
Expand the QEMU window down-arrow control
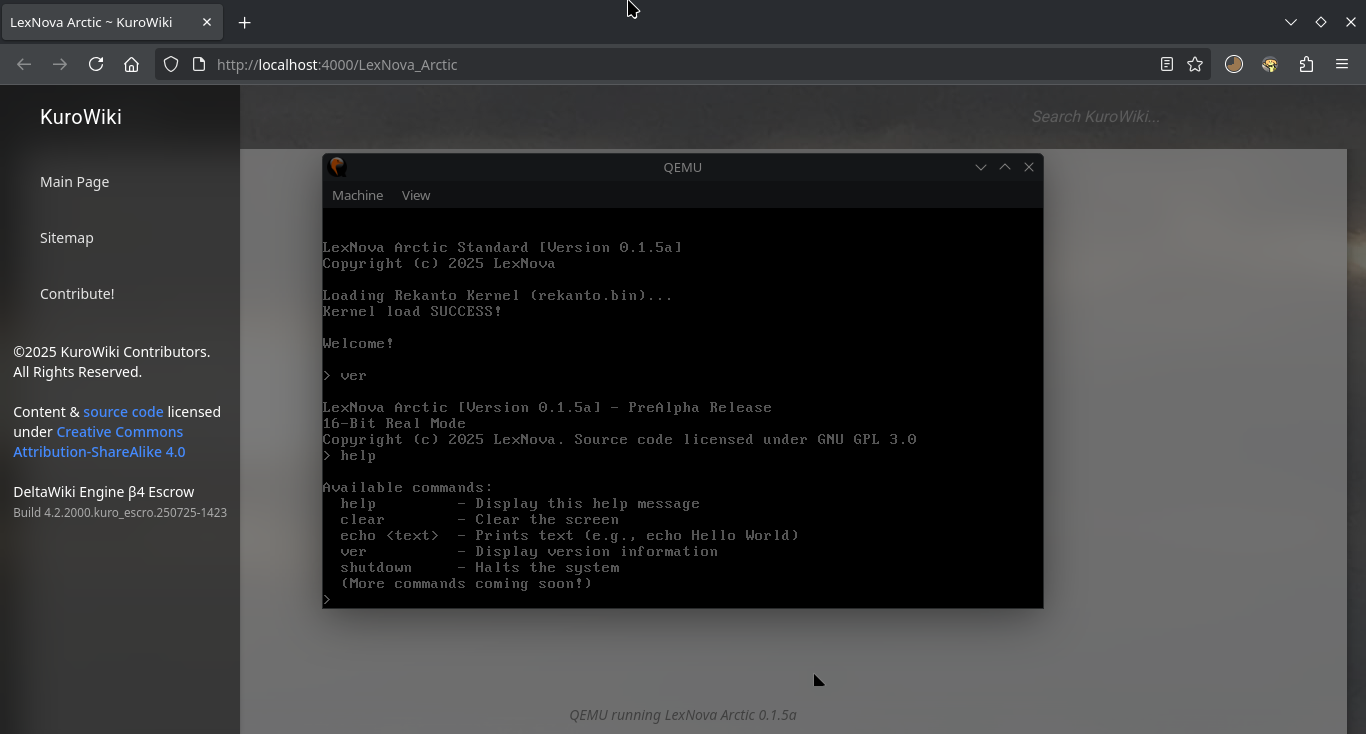(980, 167)
